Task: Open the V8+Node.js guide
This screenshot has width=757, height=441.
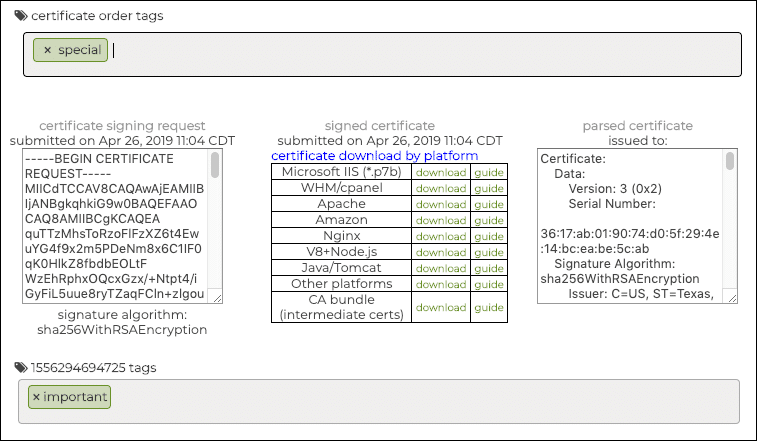Action: (x=489, y=252)
